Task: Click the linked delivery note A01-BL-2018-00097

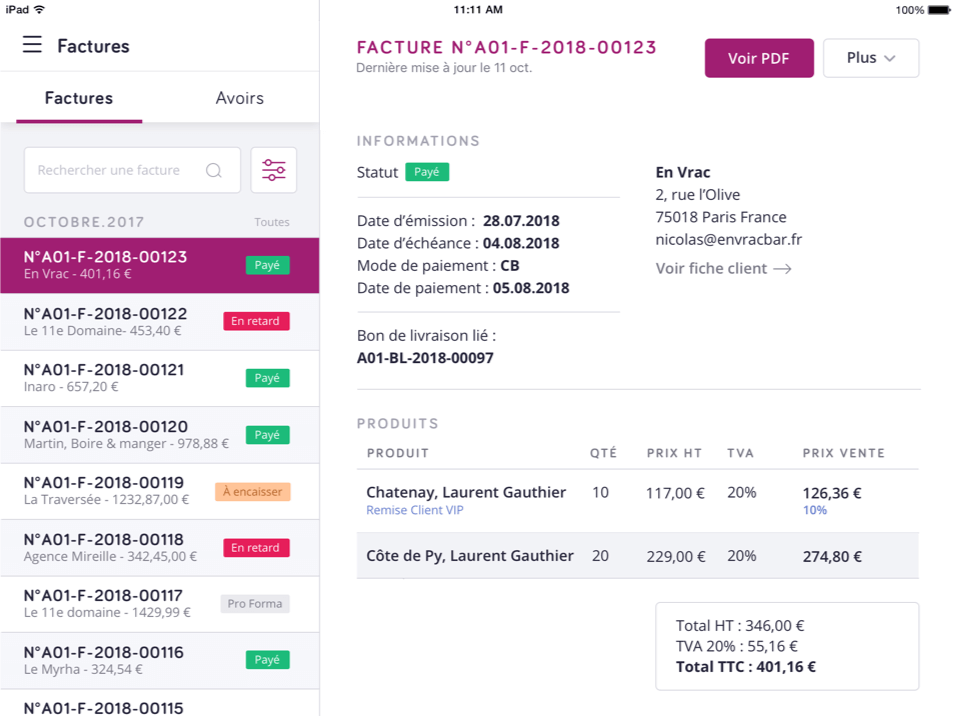Action: pos(424,358)
